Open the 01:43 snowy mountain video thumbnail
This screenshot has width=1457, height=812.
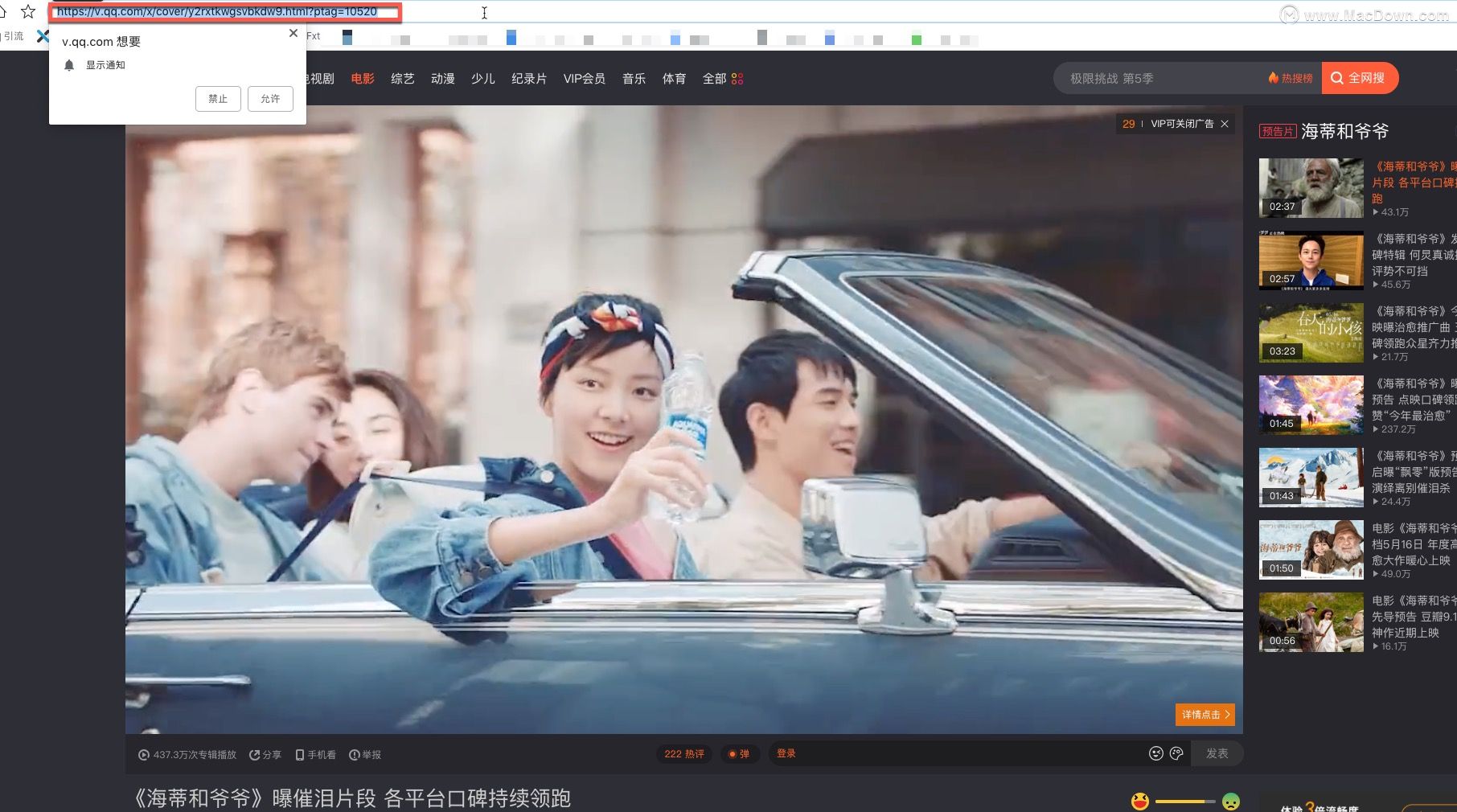pos(1311,478)
